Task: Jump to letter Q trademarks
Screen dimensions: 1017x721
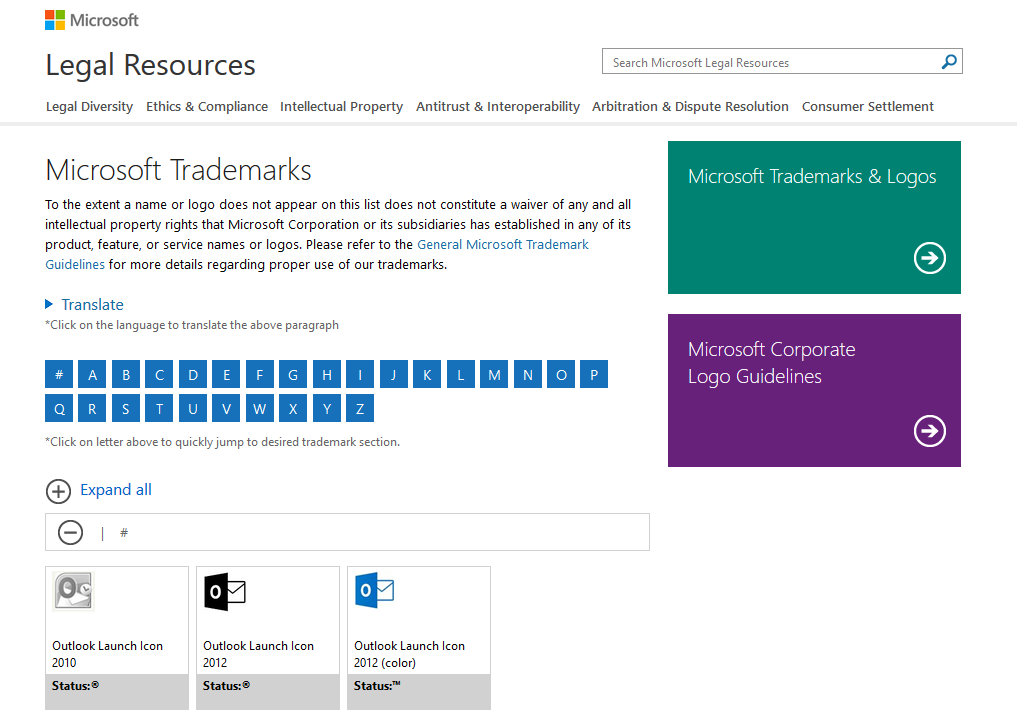Action: click(x=59, y=408)
